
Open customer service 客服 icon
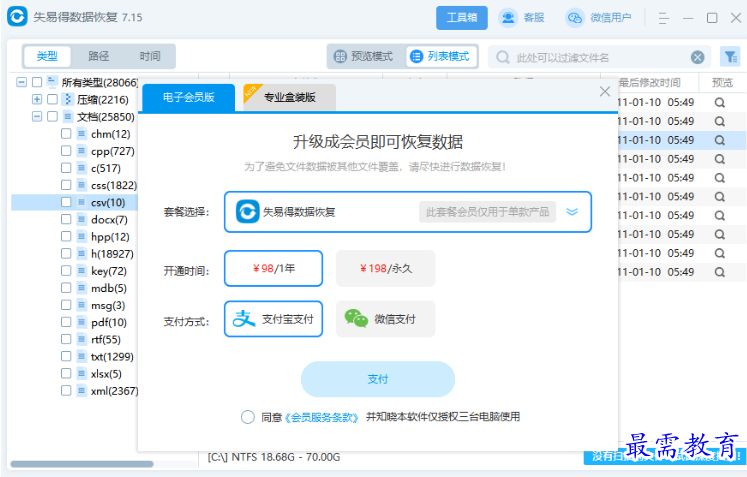pos(508,18)
